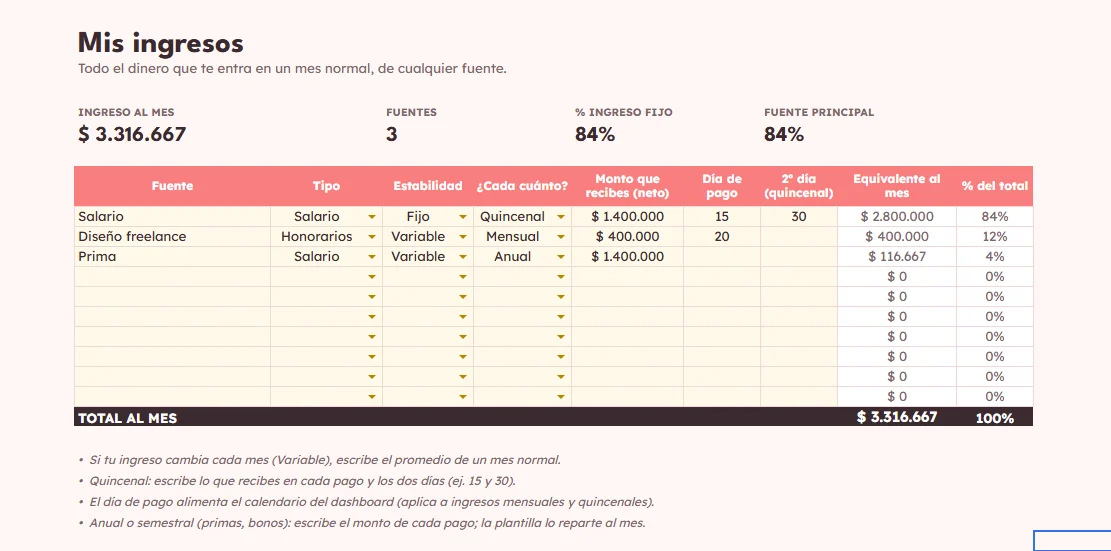Select the 2° día cell showing 30

(x=799, y=217)
